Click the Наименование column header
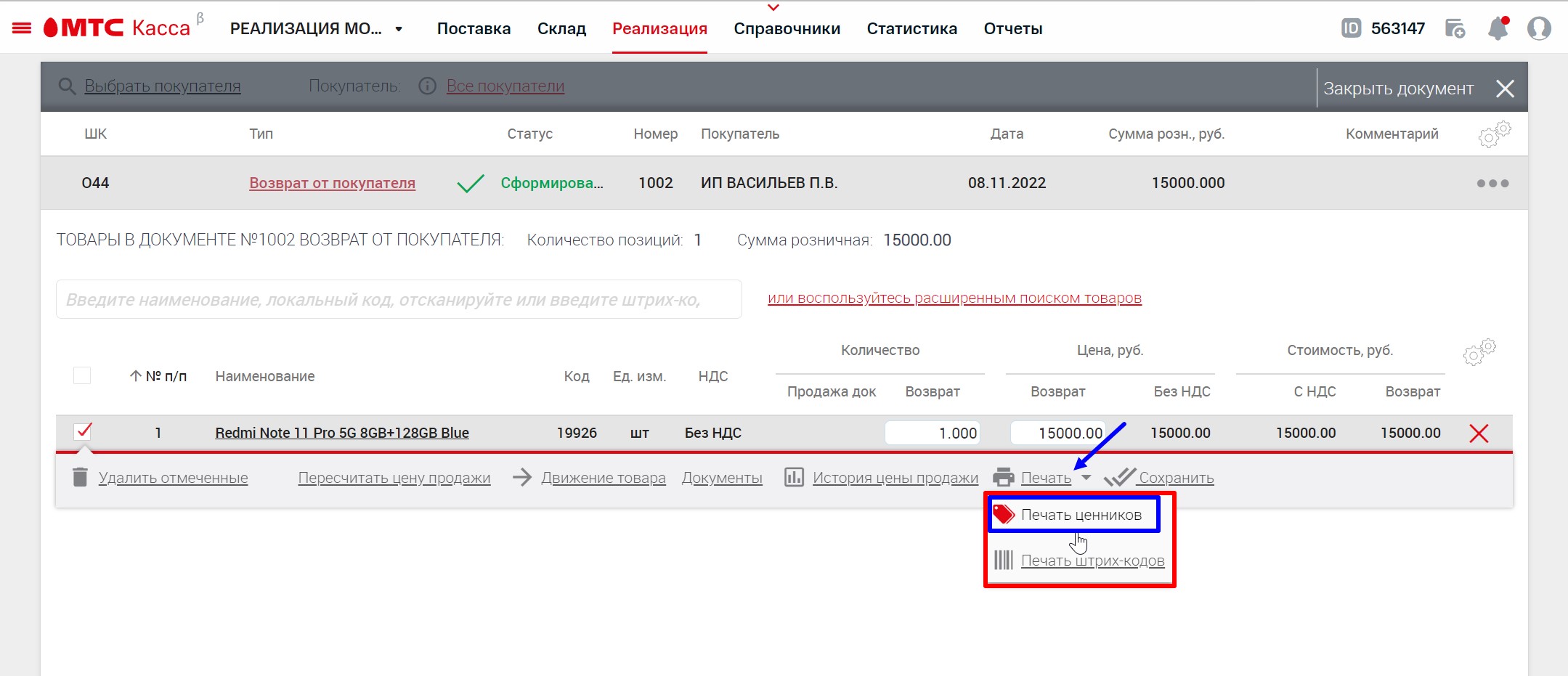Screen dimensions: 1568x676 (x=265, y=376)
